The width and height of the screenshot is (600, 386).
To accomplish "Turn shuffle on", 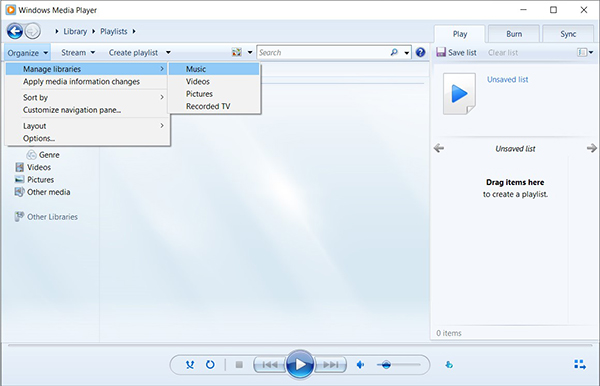I will coord(190,365).
